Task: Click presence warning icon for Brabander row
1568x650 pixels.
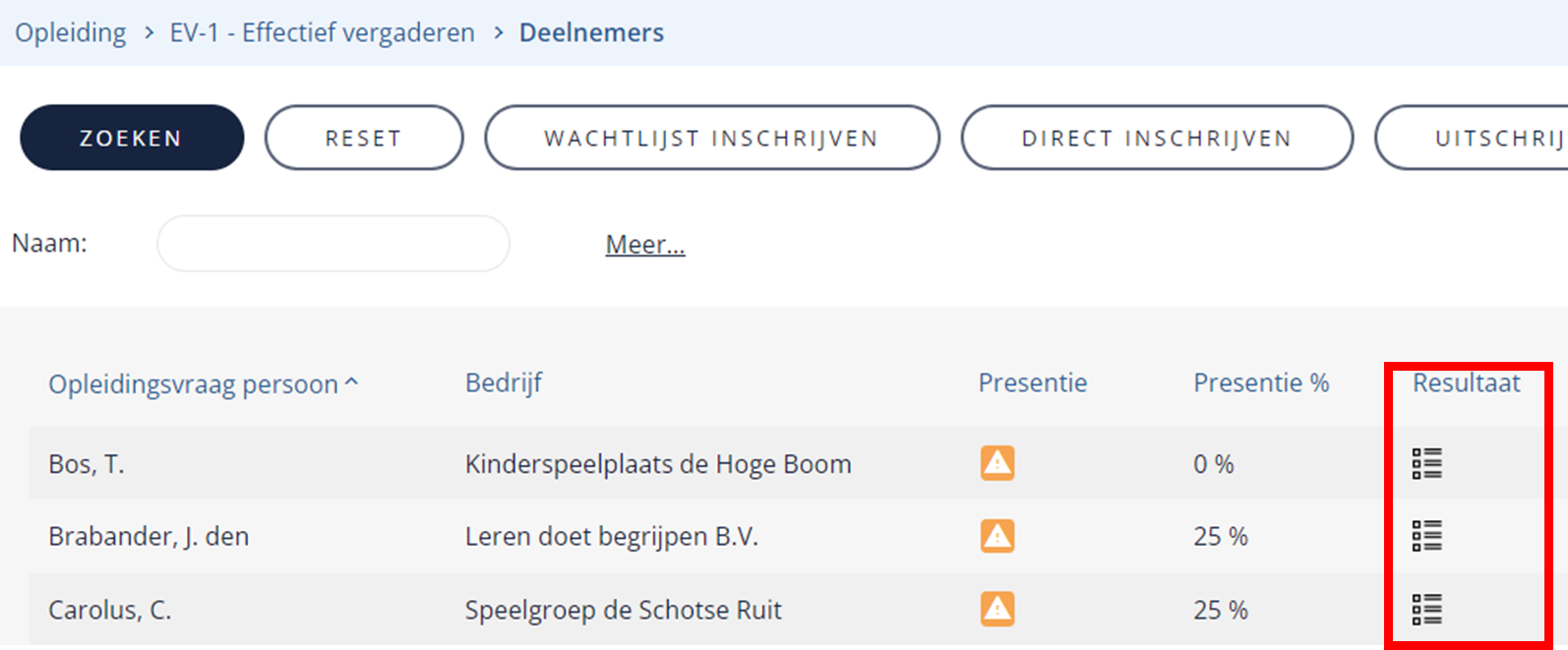Action: (x=997, y=536)
